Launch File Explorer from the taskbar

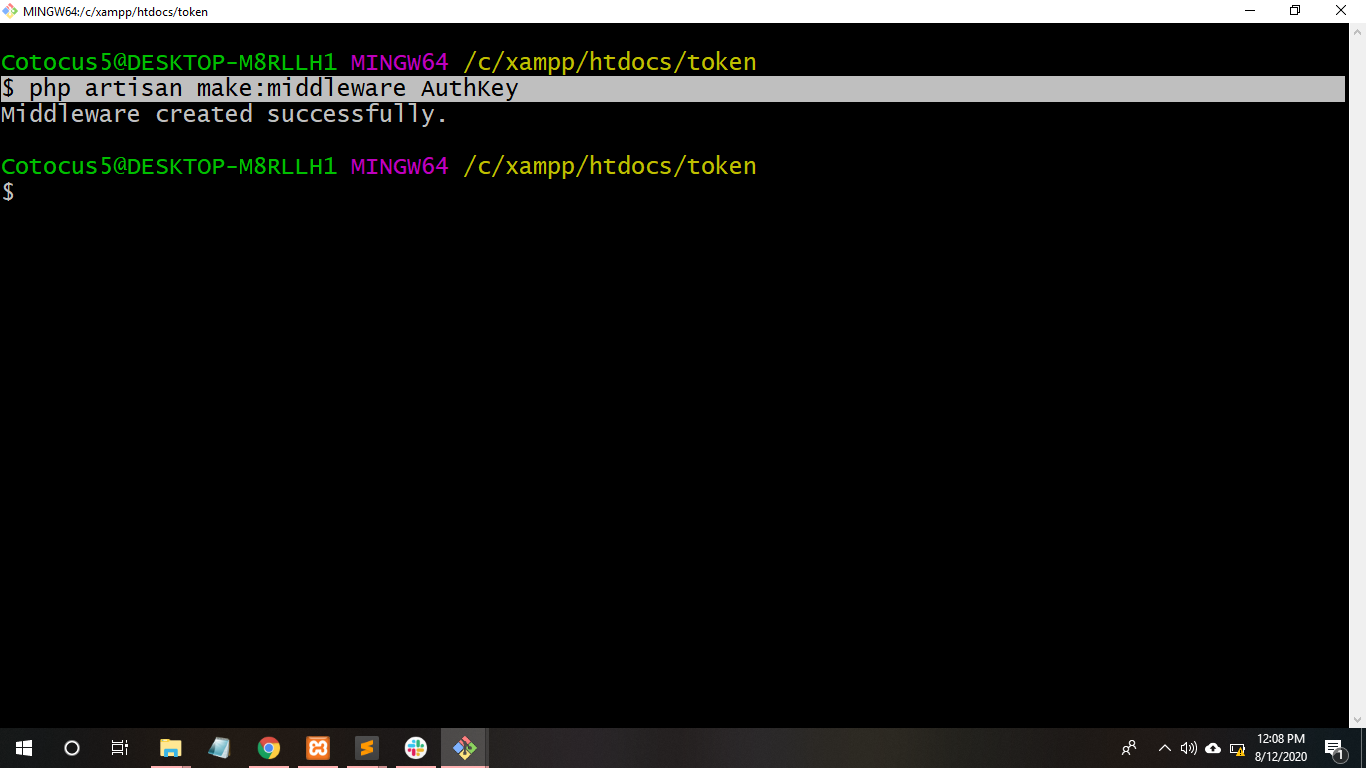pyautogui.click(x=170, y=748)
